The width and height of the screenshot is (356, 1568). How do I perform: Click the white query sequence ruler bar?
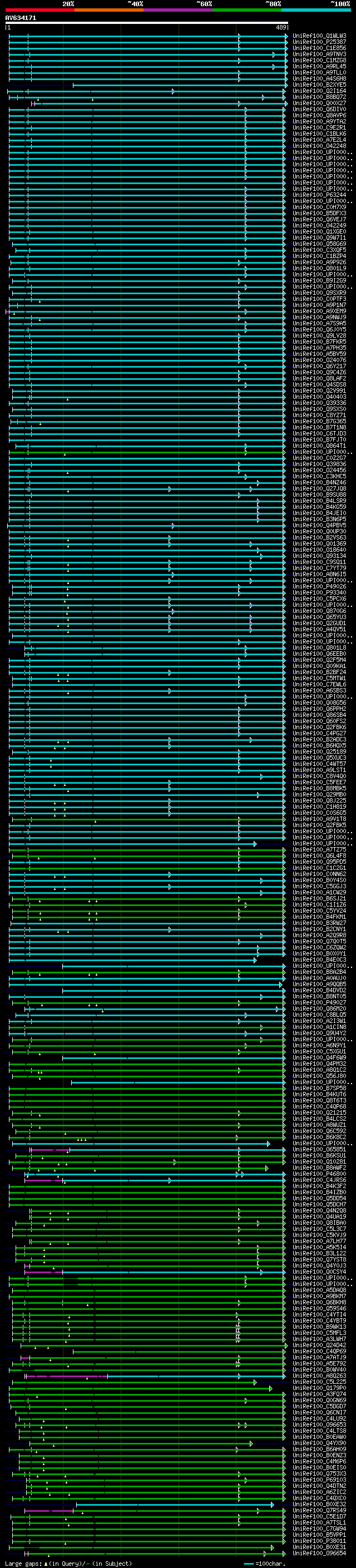click(146, 23)
